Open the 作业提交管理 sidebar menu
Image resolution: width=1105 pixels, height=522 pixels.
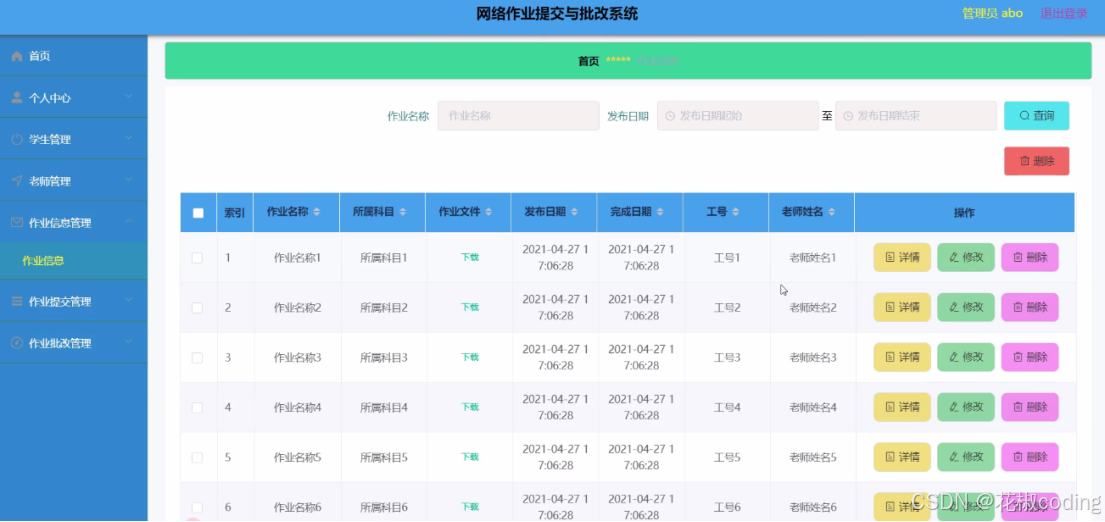tap(73, 302)
